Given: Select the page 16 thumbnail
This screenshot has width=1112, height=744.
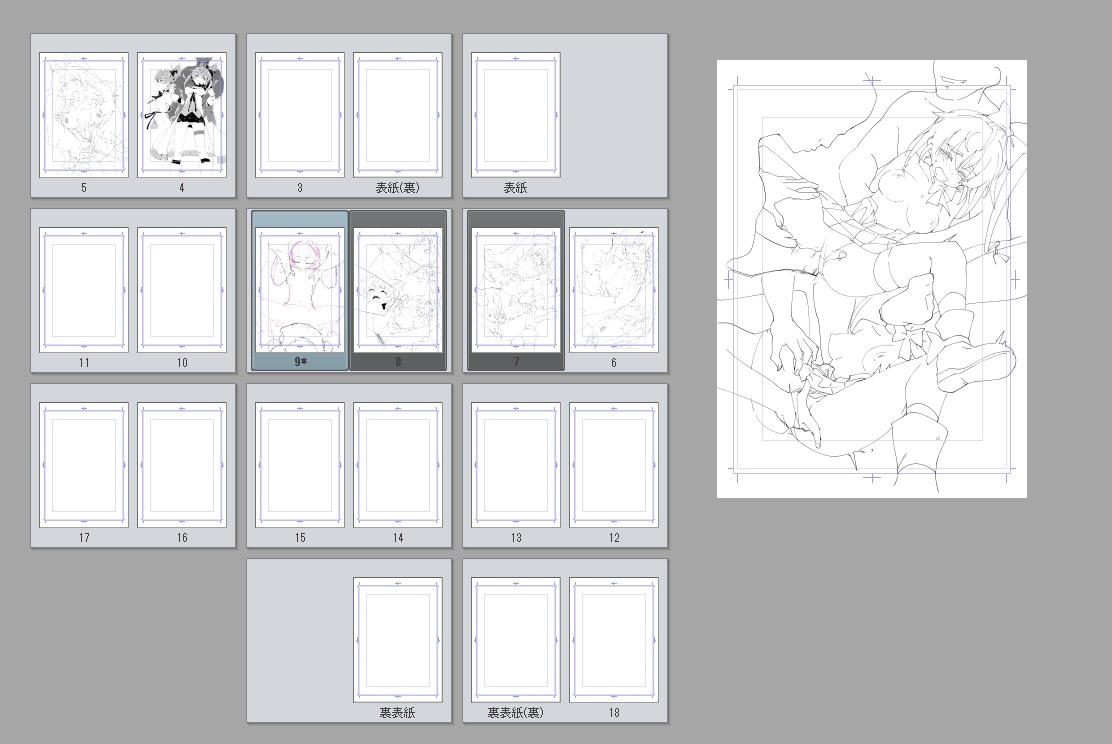Looking at the screenshot, I should [182, 465].
